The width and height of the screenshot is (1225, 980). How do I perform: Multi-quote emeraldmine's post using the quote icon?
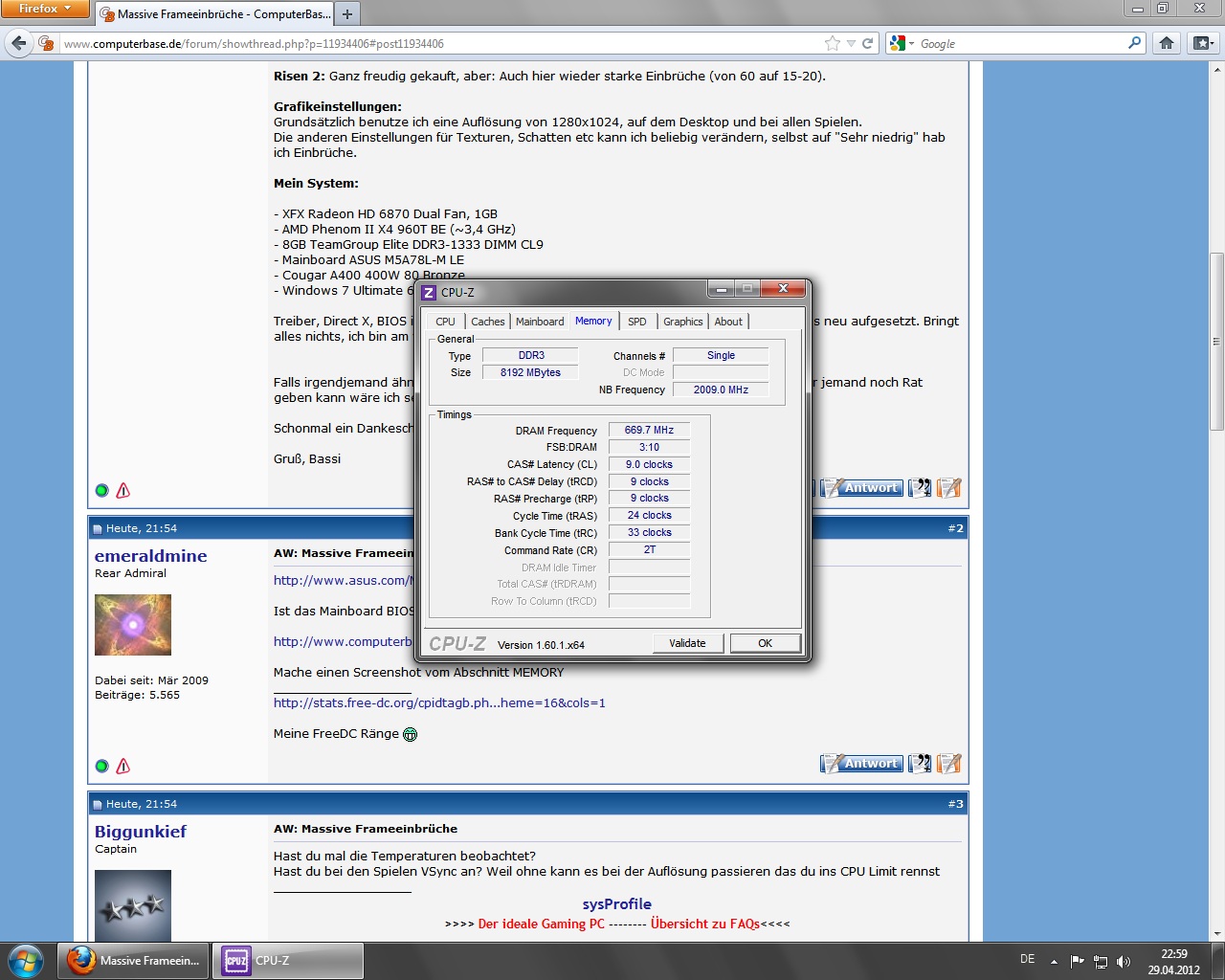pos(920,764)
